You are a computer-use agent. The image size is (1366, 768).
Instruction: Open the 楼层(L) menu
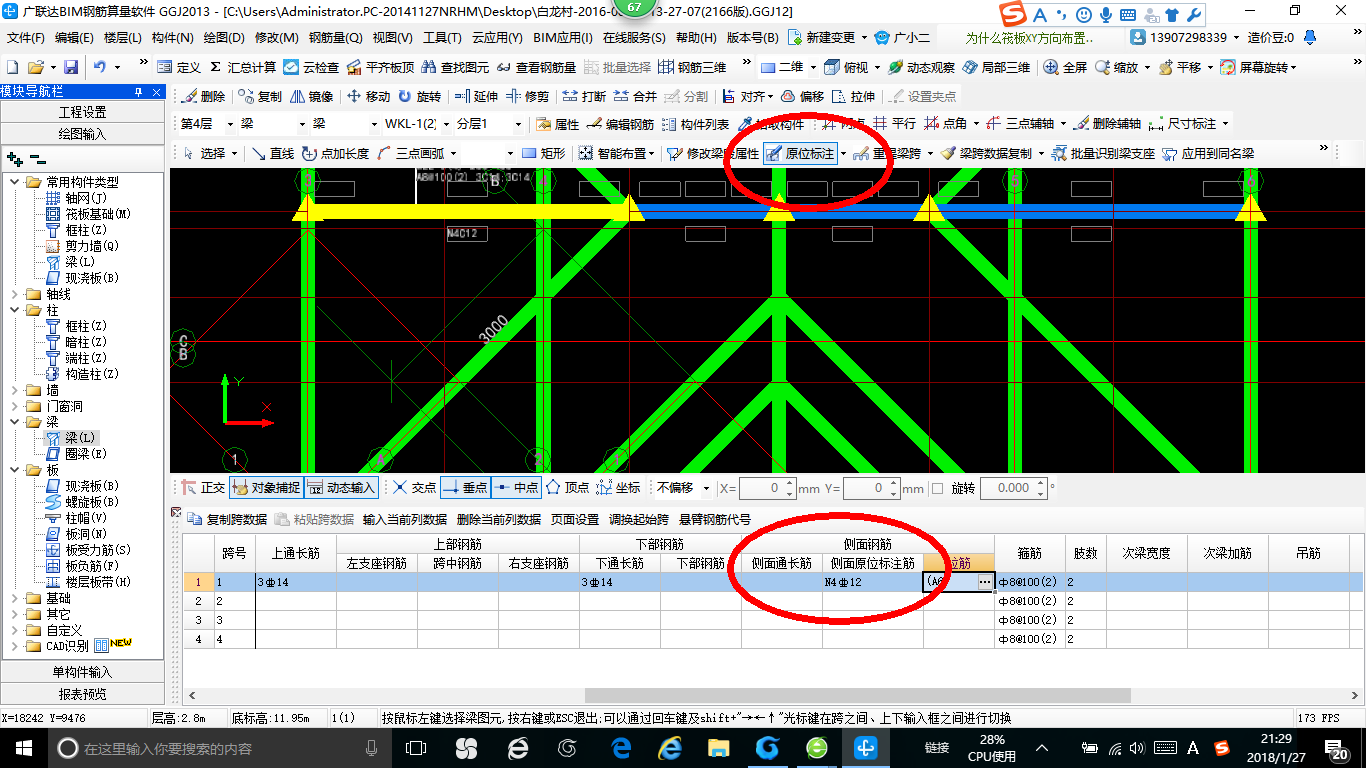click(123, 38)
